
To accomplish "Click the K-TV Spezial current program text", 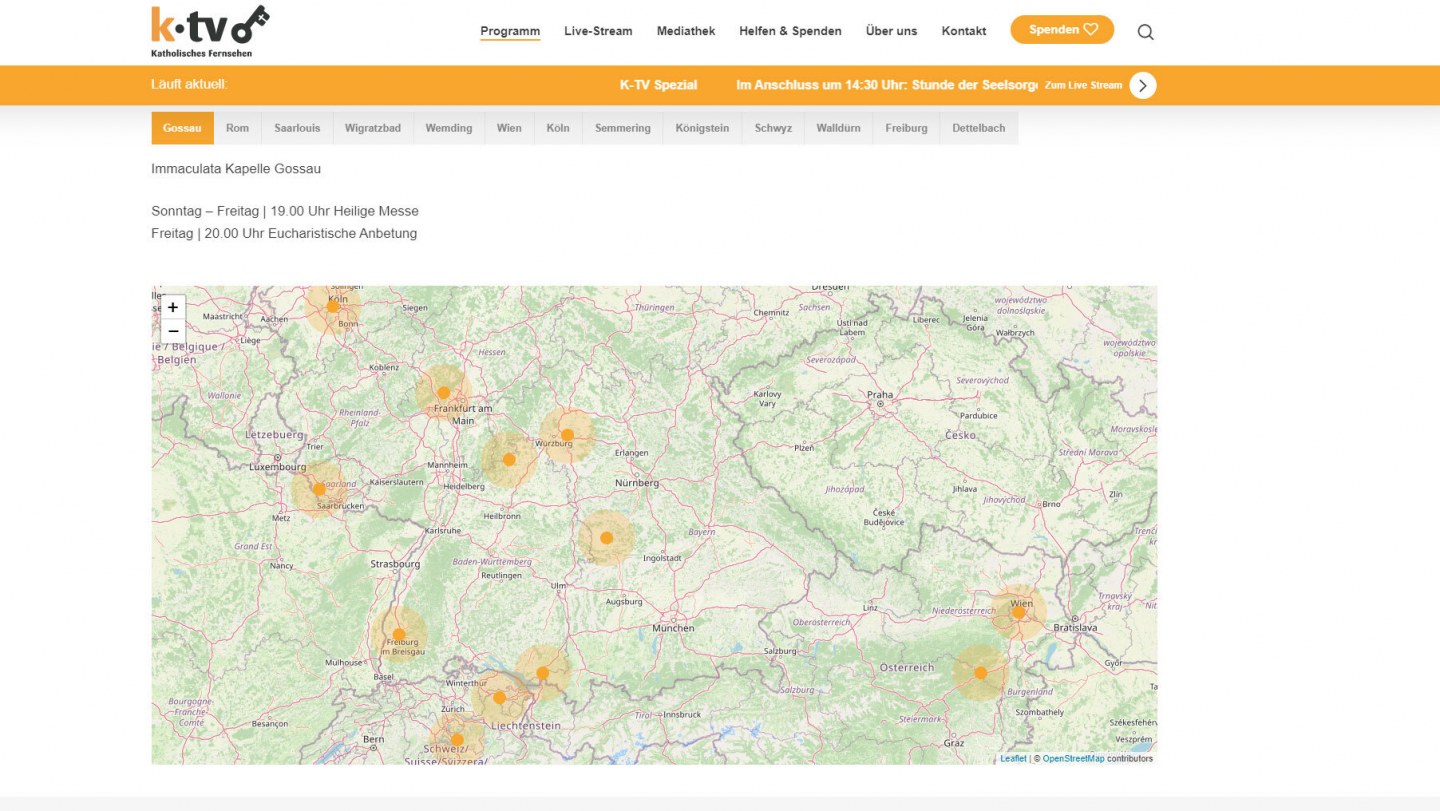I will tap(658, 85).
